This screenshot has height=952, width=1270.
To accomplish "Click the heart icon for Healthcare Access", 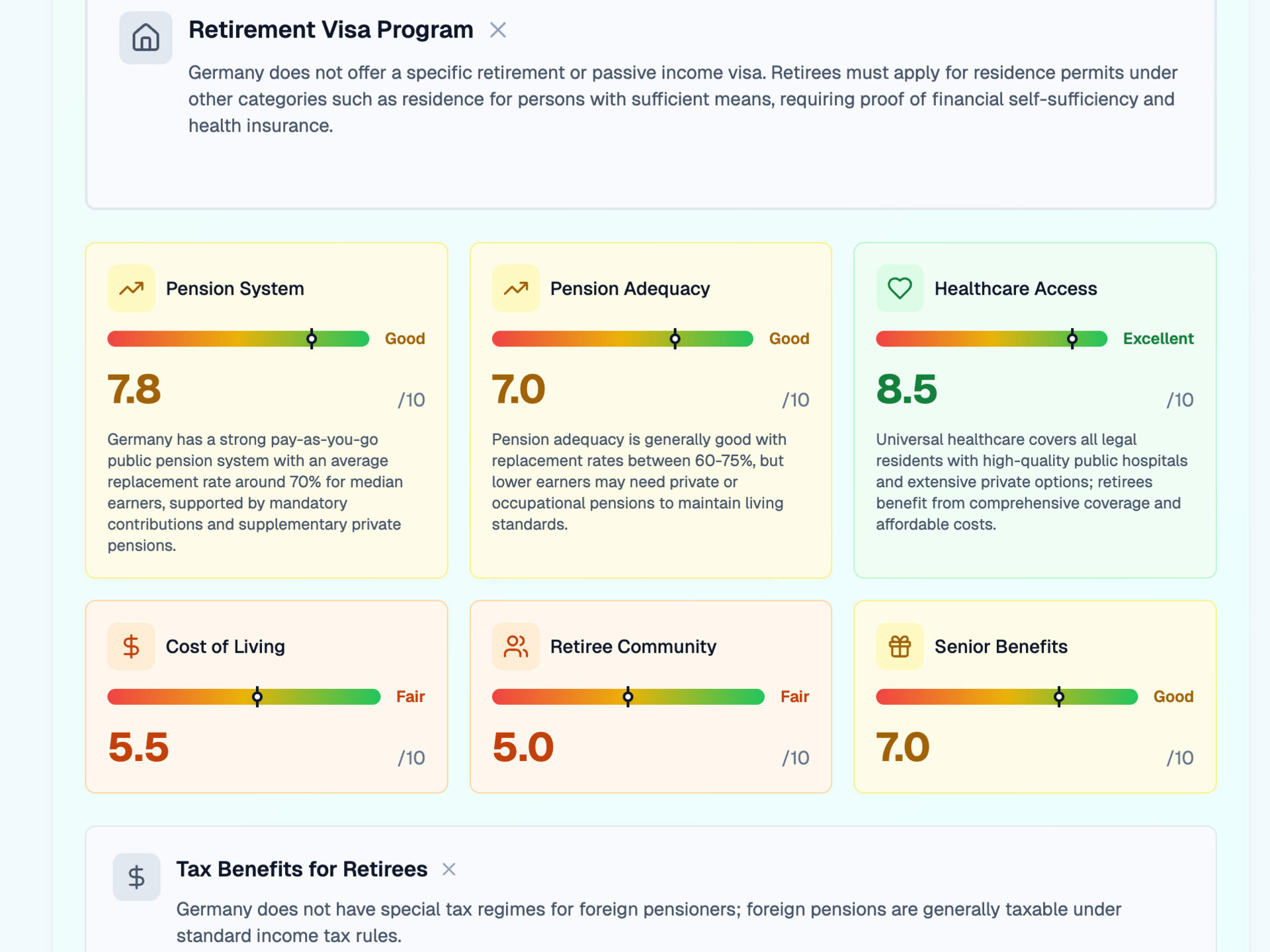I will (x=900, y=288).
